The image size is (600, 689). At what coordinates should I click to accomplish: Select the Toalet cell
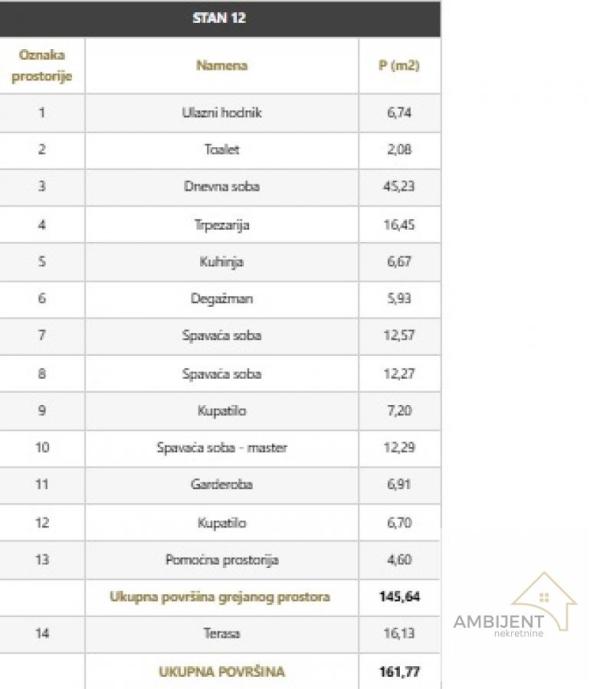click(x=222, y=150)
